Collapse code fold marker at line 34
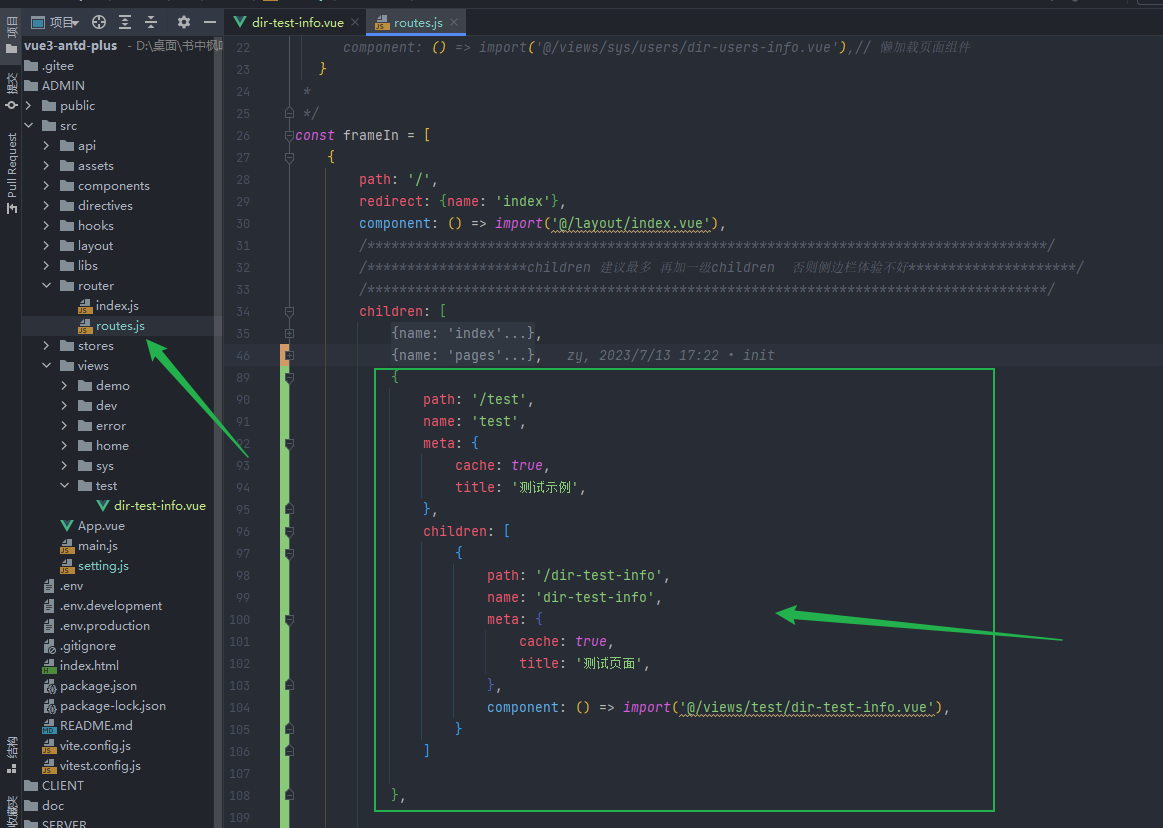This screenshot has height=828, width=1163. (x=290, y=312)
